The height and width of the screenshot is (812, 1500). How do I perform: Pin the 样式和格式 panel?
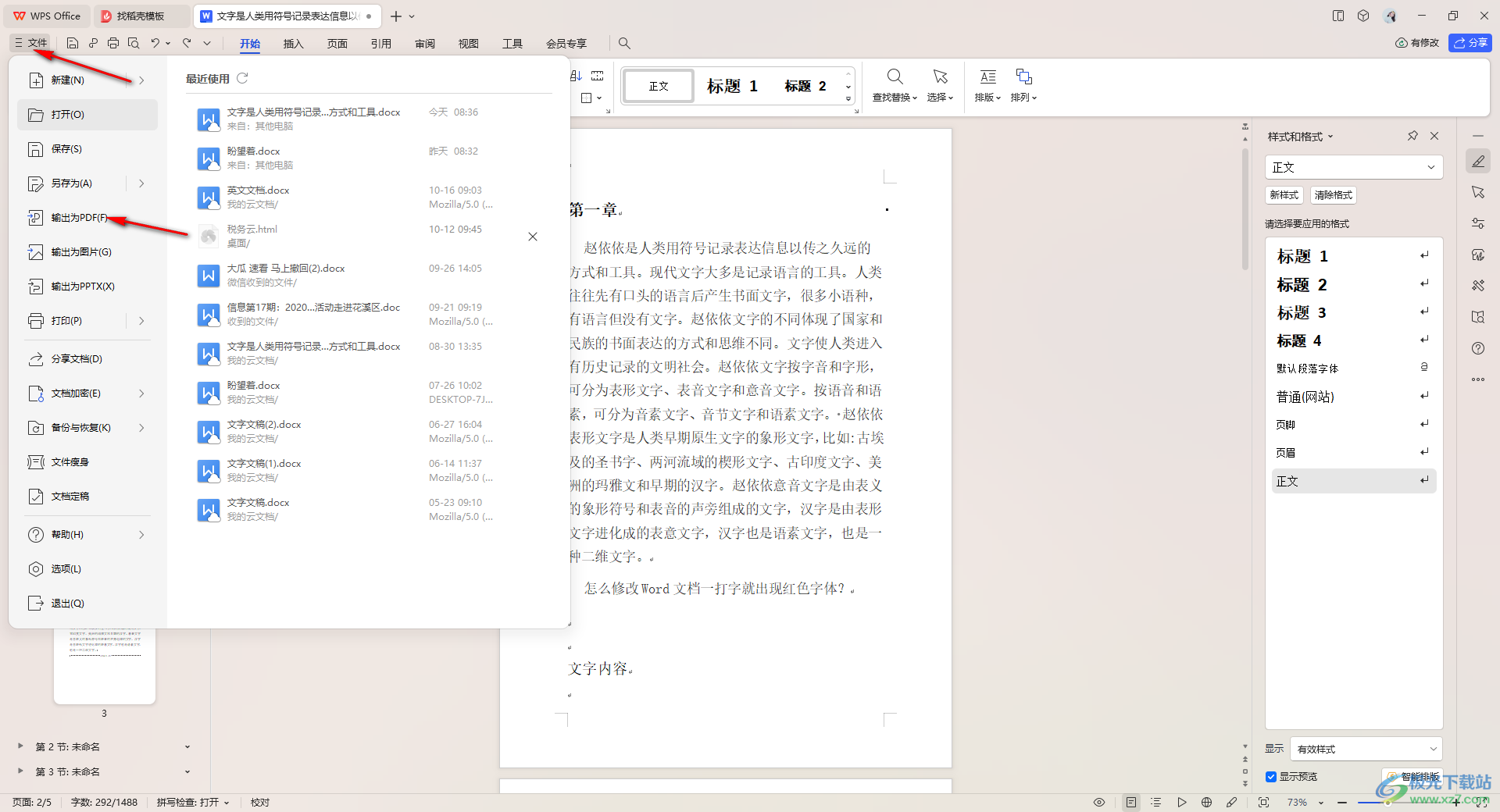[1412, 136]
